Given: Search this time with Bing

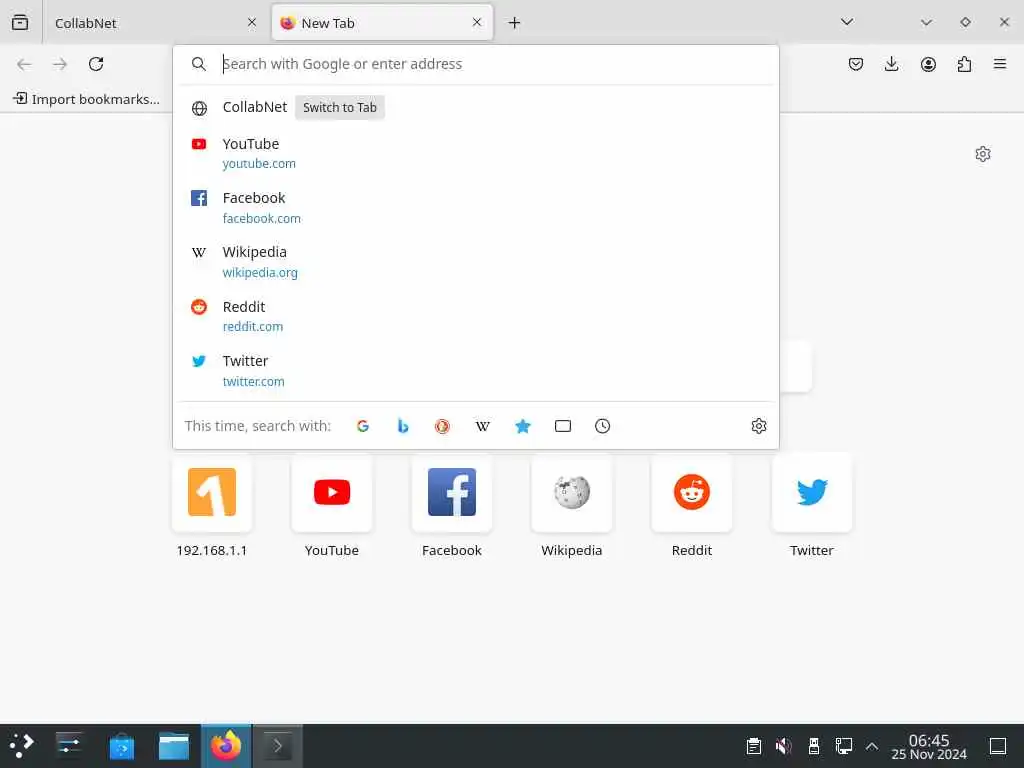Looking at the screenshot, I should 403,426.
